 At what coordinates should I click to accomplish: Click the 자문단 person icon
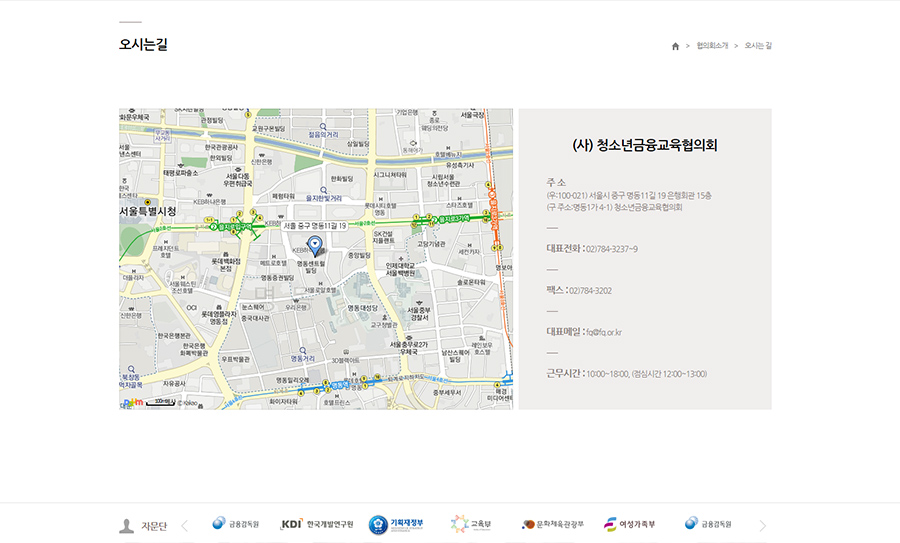[x=127, y=525]
